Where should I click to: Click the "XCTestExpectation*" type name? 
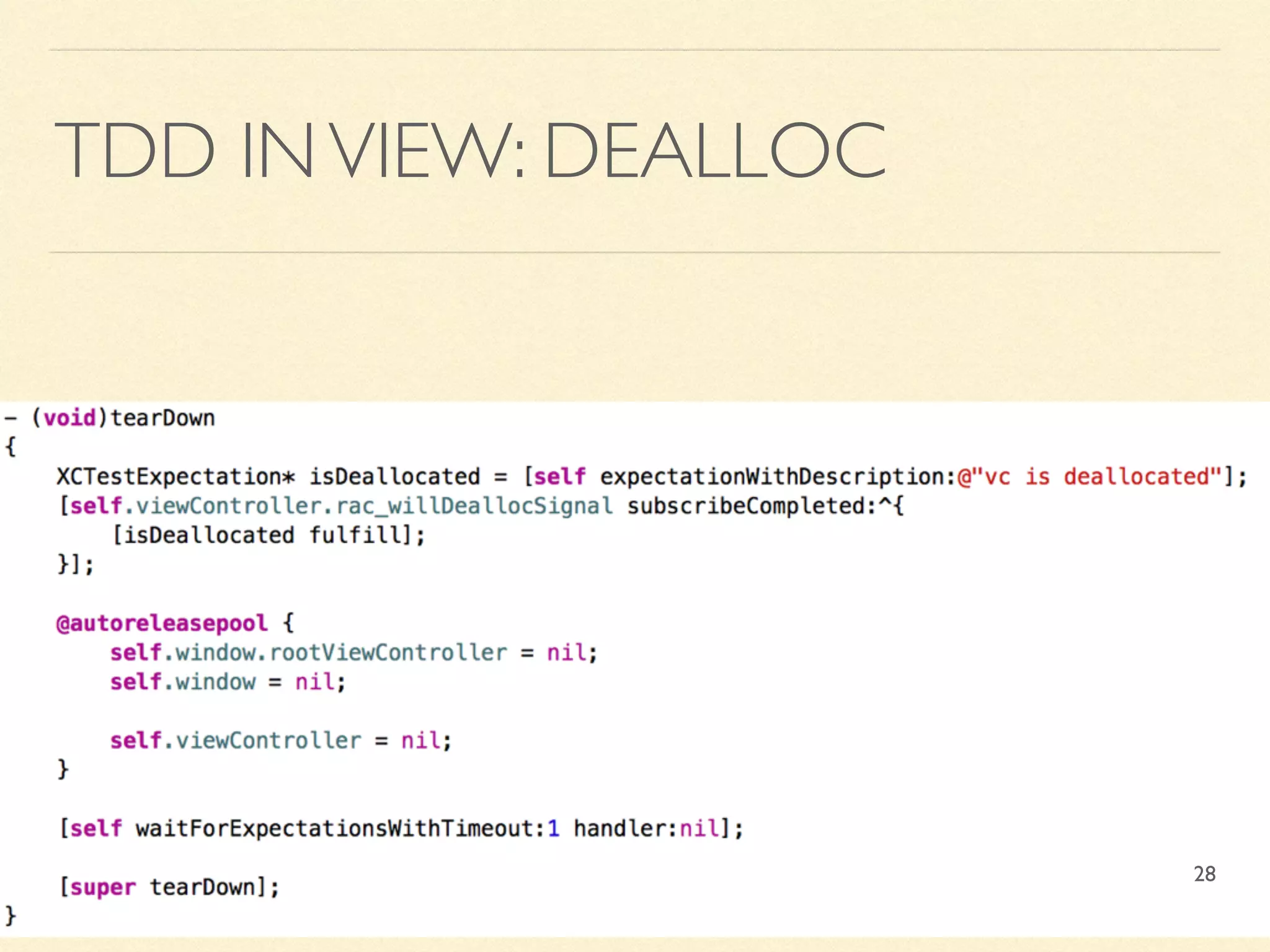(175, 477)
